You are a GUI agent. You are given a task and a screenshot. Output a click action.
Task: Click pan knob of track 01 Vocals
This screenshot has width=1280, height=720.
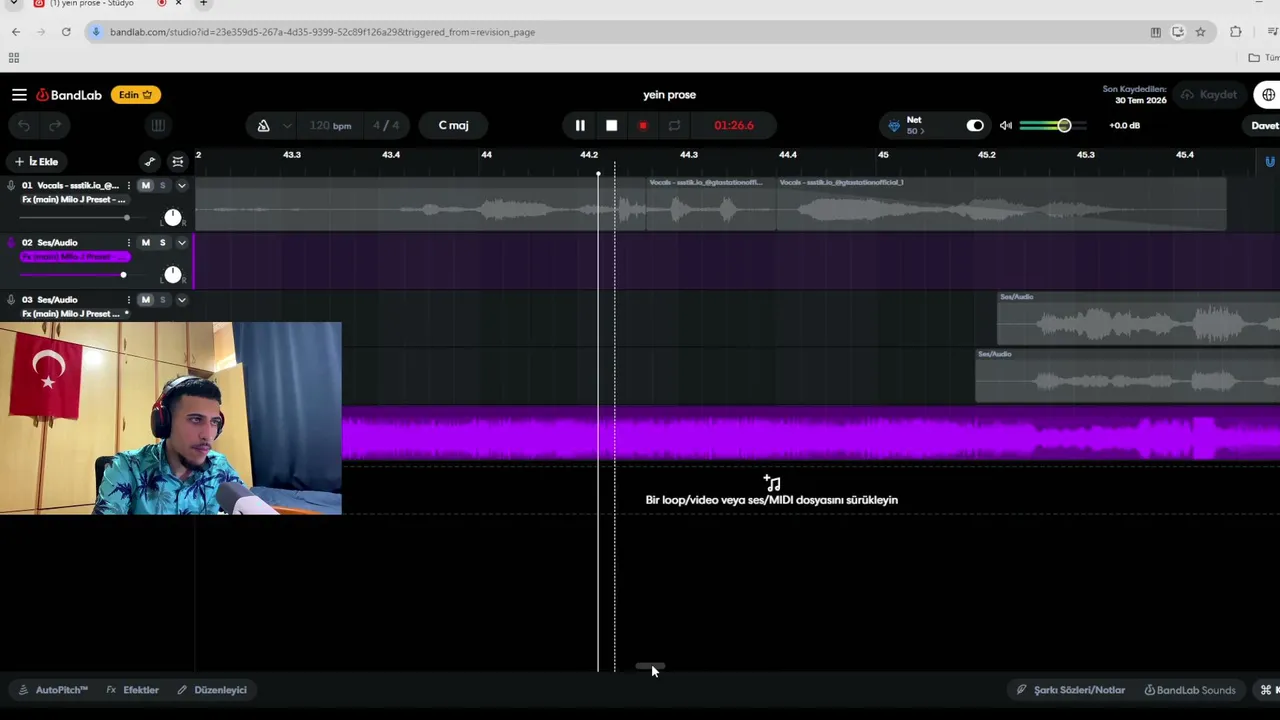point(173,217)
